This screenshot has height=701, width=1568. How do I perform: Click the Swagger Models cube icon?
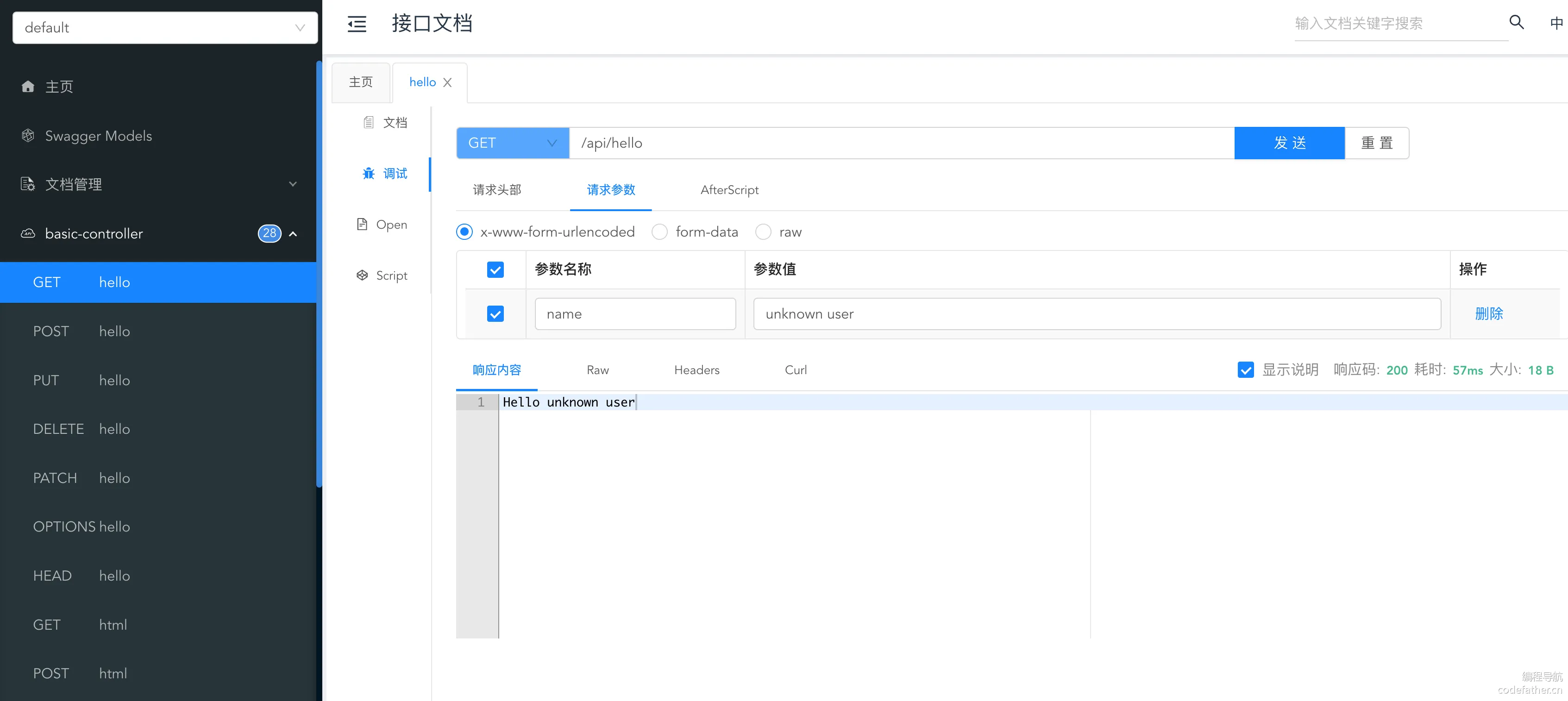coord(28,136)
